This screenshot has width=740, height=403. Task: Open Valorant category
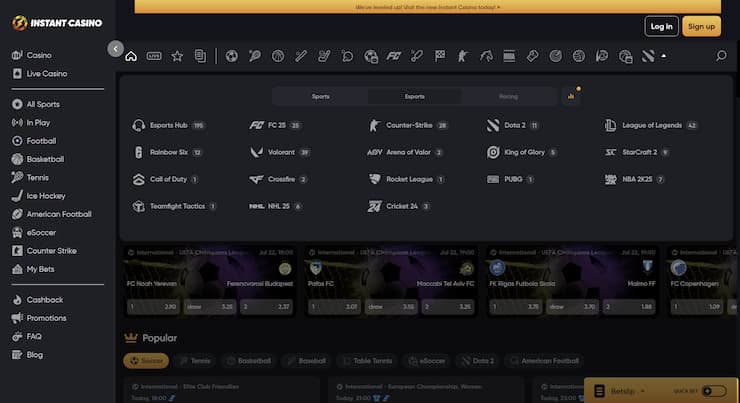point(280,152)
